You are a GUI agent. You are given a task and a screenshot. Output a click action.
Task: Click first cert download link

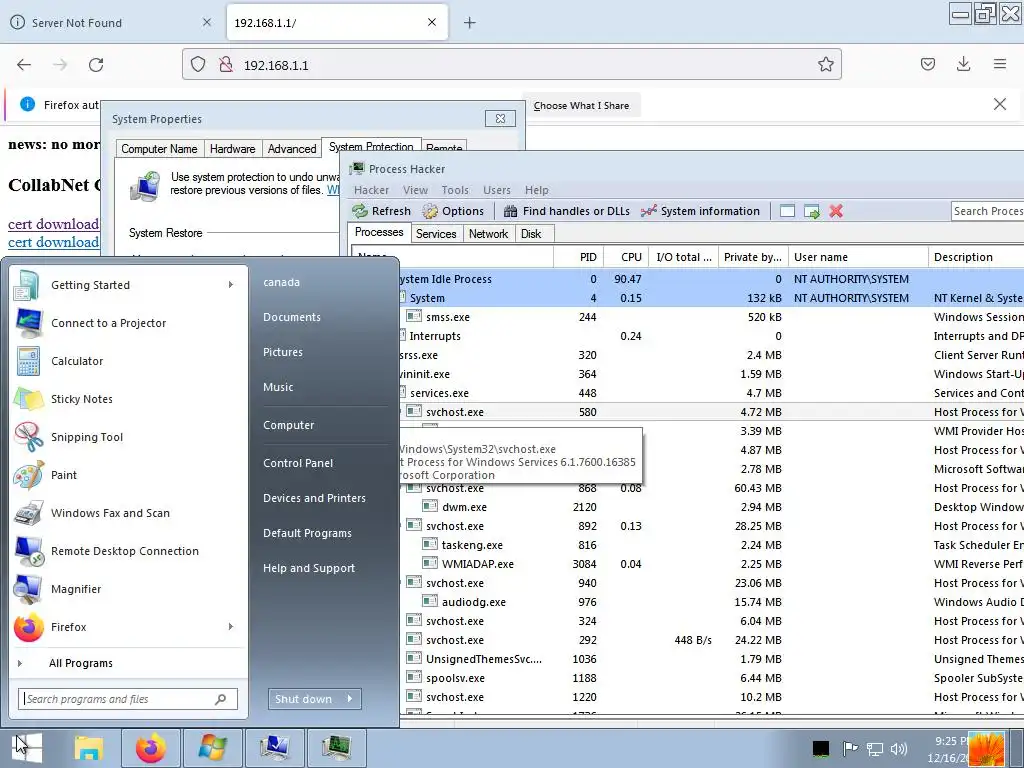tap(53, 224)
